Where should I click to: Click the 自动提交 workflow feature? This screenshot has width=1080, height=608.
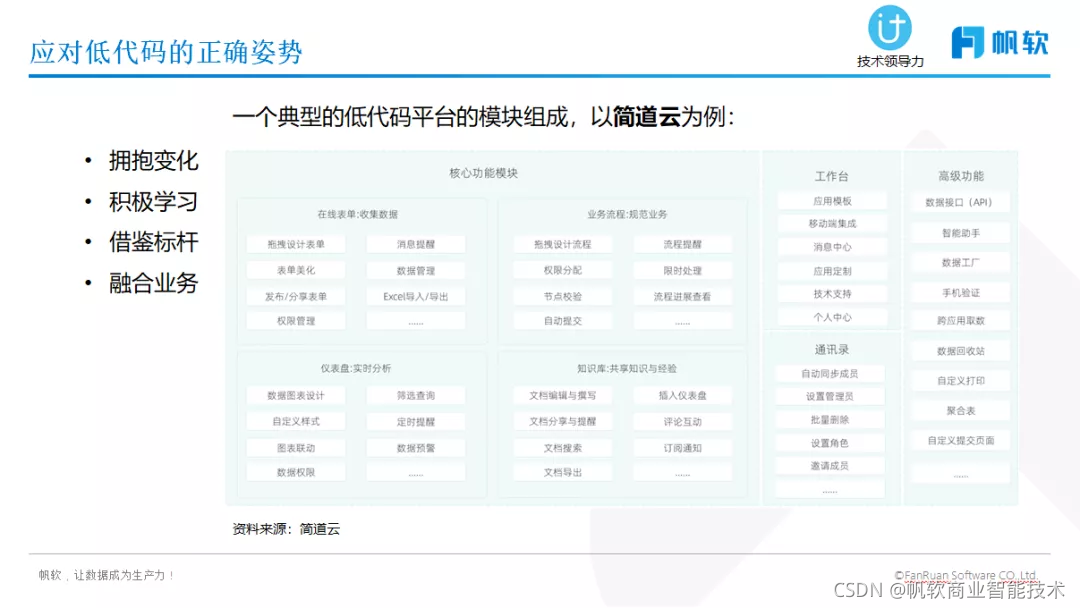click(x=562, y=323)
